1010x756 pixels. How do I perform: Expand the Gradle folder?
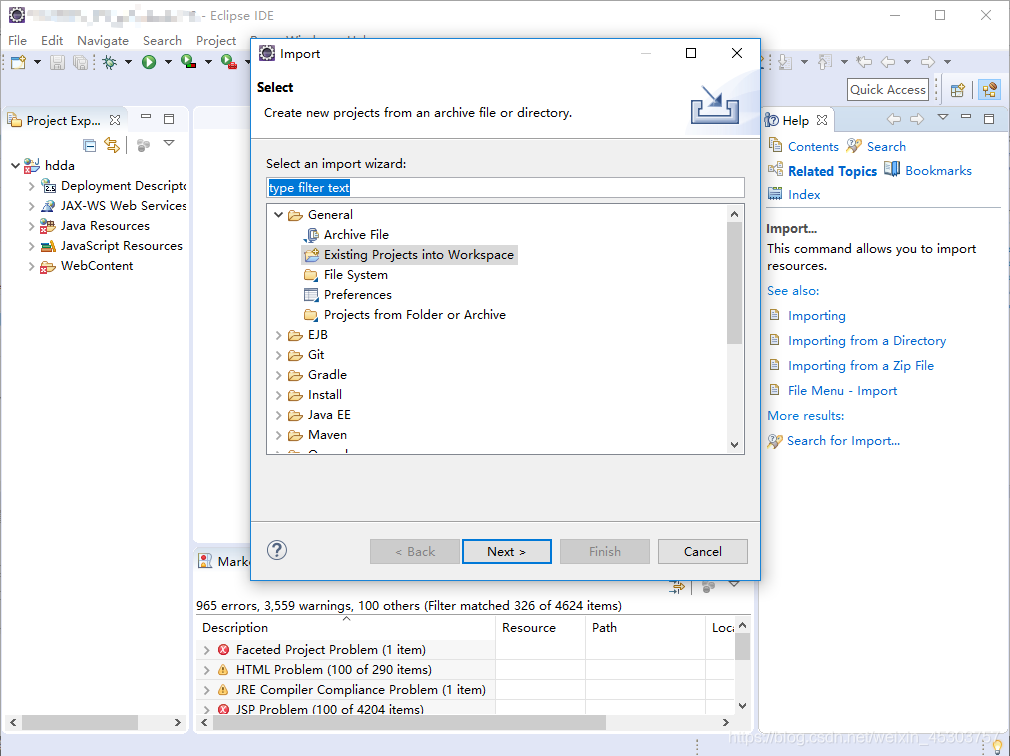pos(278,375)
